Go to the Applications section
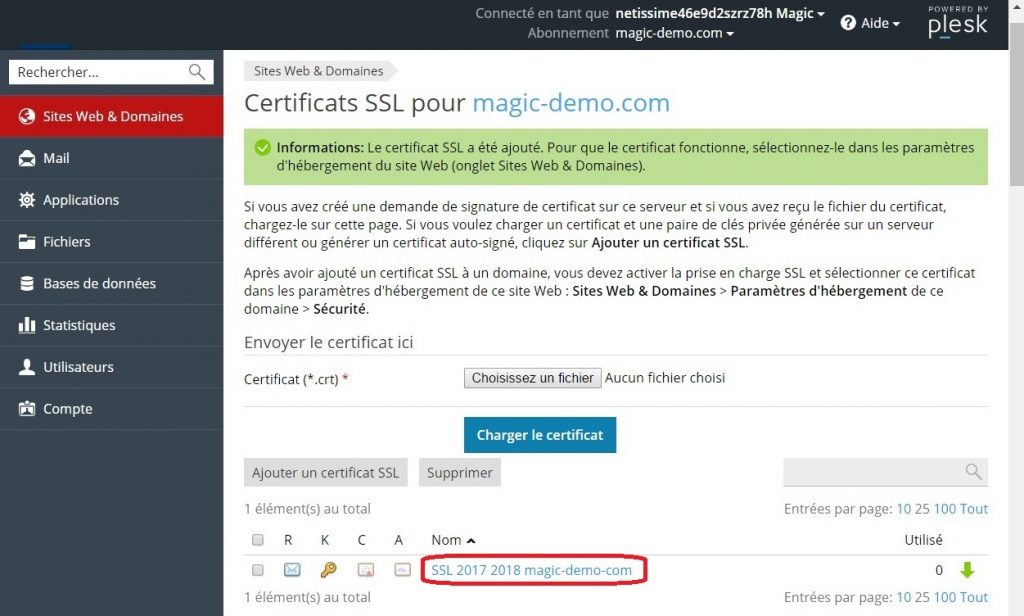The width and height of the screenshot is (1024, 616). pyautogui.click(x=112, y=200)
